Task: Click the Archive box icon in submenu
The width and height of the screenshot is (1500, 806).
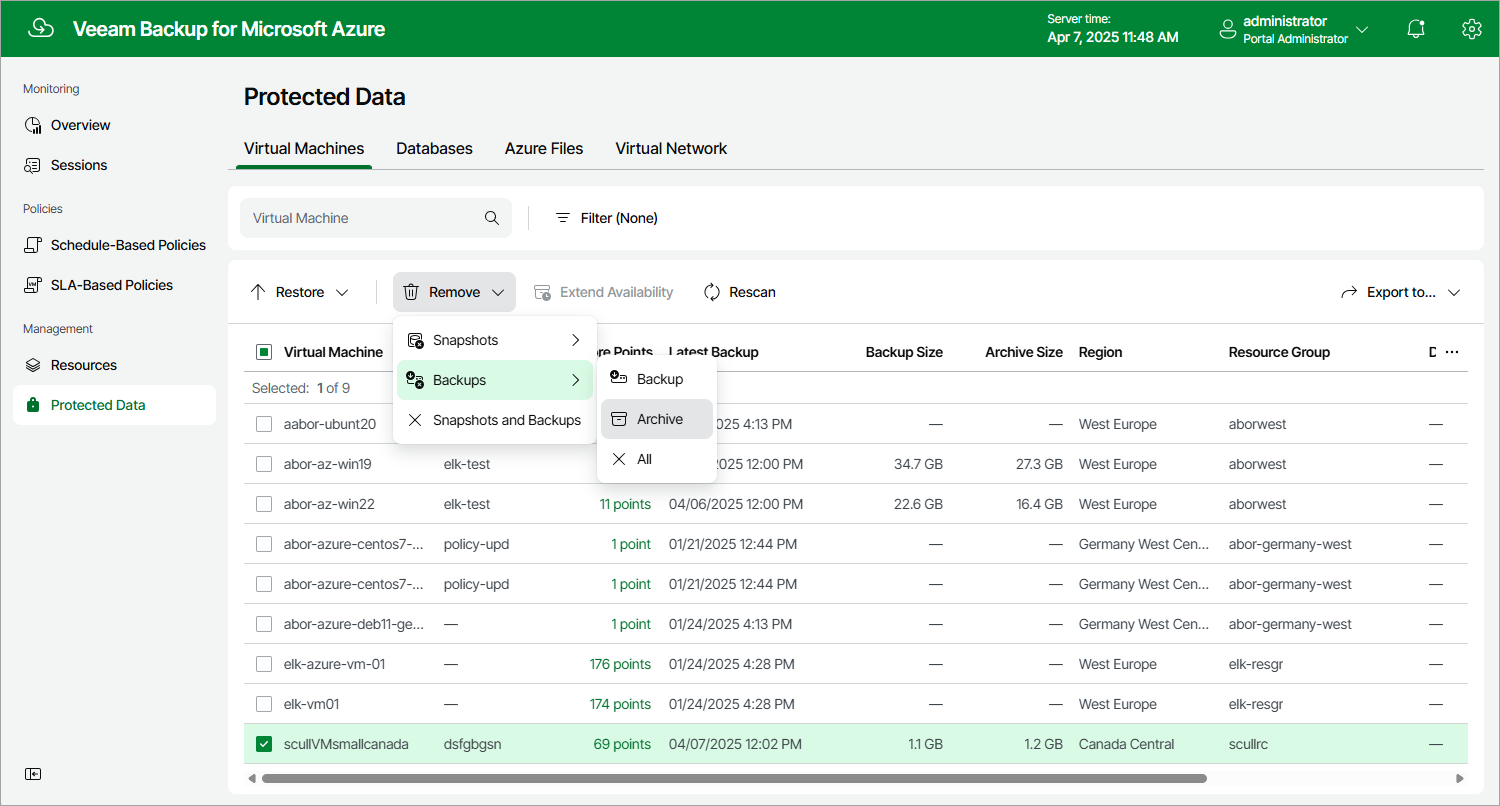Action: [x=619, y=419]
